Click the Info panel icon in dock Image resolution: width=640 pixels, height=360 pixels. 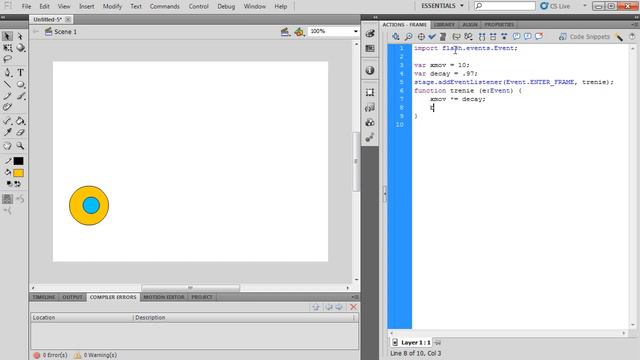click(x=370, y=71)
